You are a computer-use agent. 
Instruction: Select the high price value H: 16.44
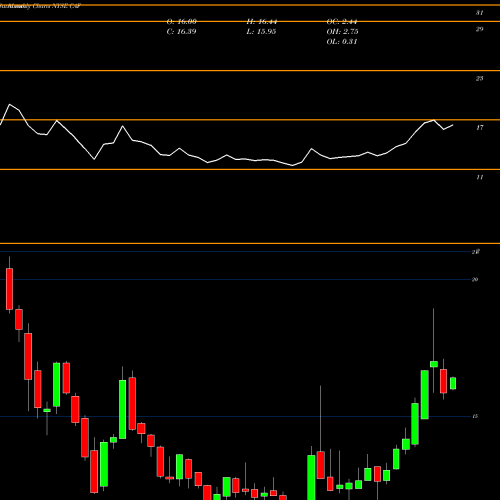262,22
